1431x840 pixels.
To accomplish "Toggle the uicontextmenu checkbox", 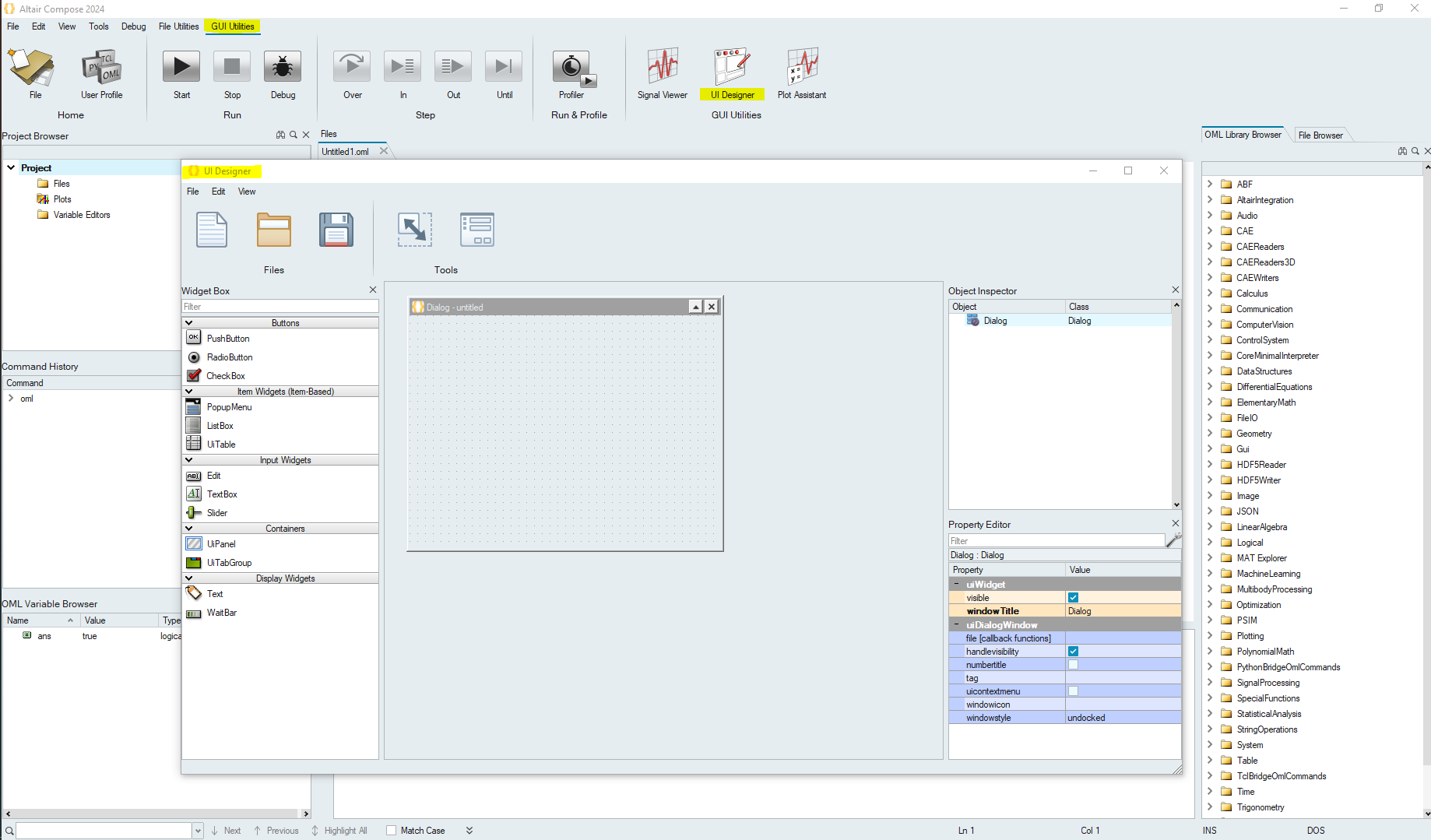I will click(1073, 691).
